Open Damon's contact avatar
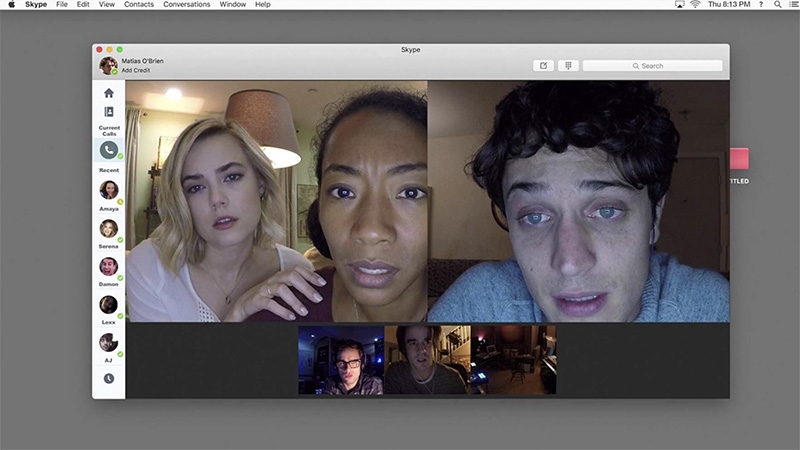Viewport: 800px width, 450px height. 109,266
